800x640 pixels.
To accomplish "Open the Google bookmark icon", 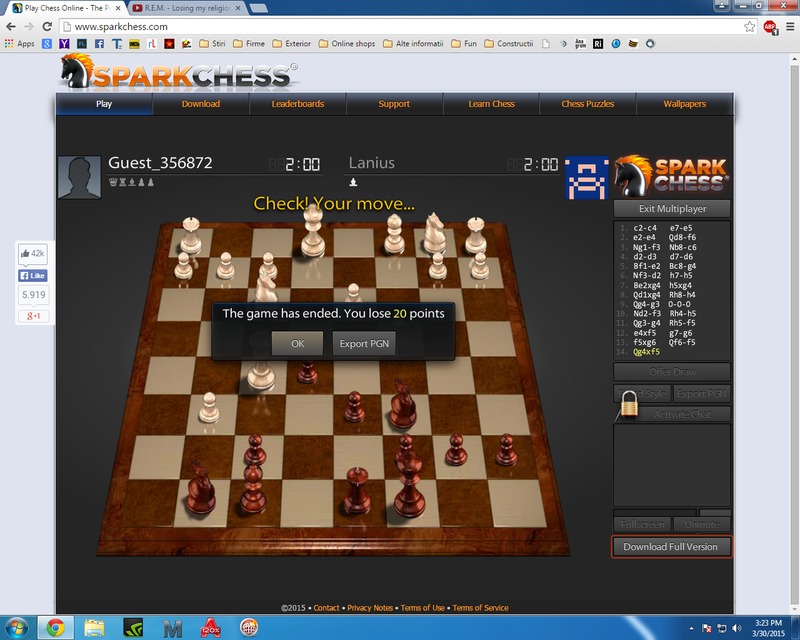I will tap(47, 44).
